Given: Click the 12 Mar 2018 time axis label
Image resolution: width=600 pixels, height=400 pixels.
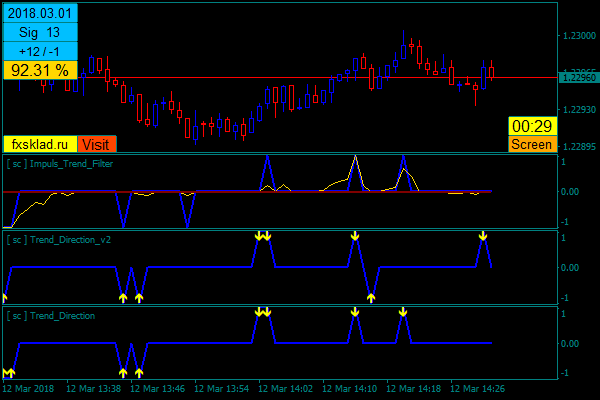Looking at the screenshot, I should click(x=28, y=389).
